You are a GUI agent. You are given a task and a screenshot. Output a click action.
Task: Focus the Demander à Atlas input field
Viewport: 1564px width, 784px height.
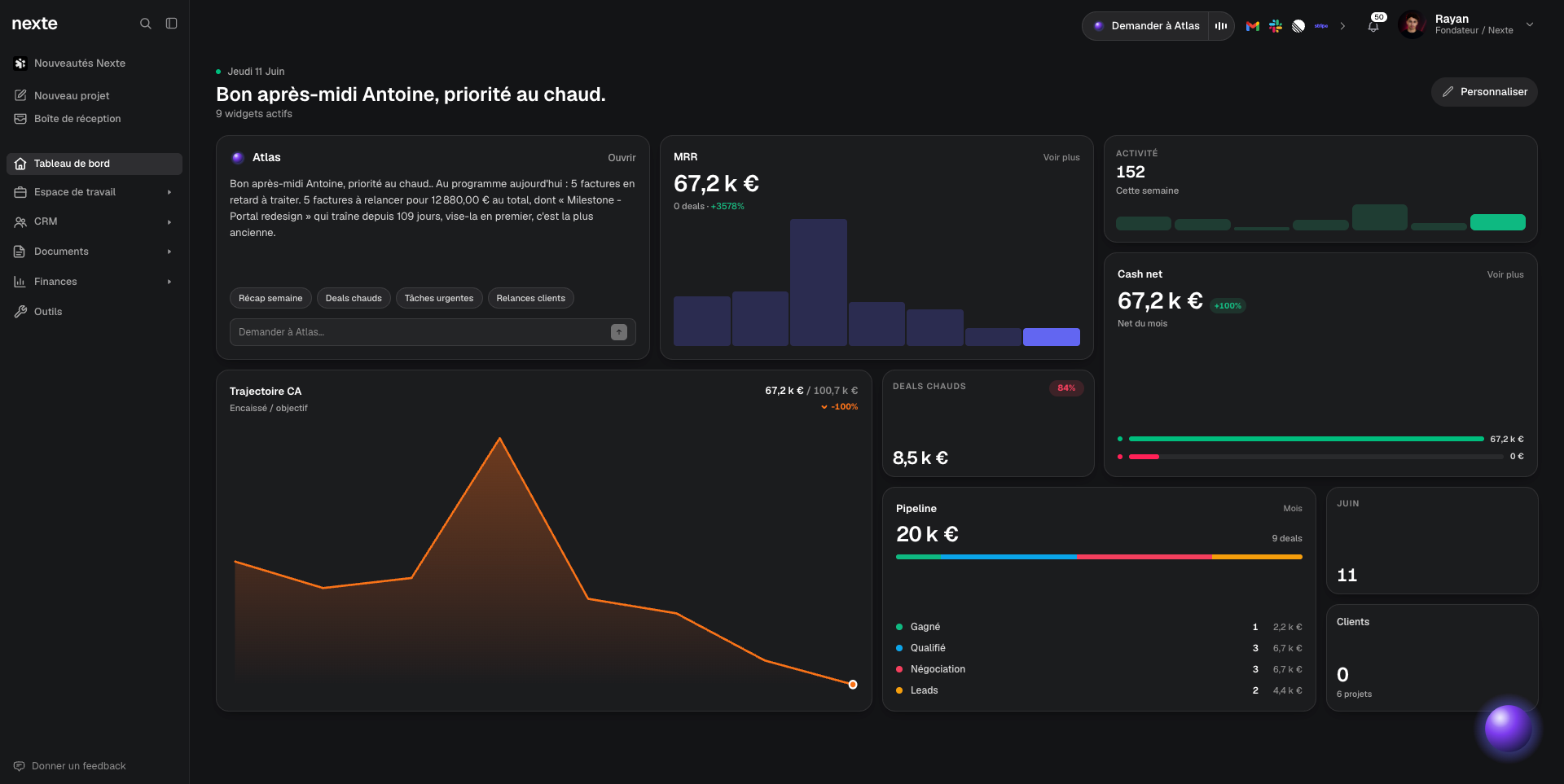[420, 332]
